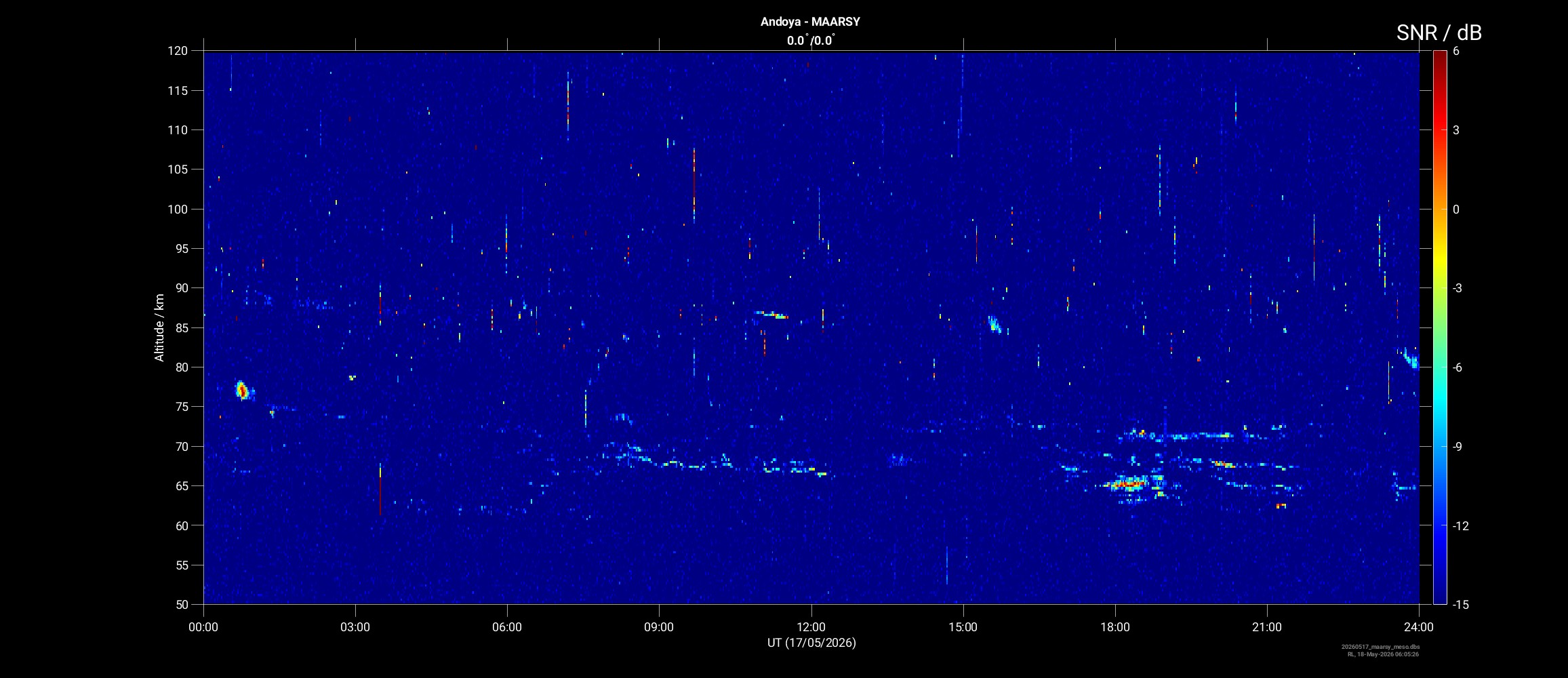Click the altitude tick label "65"
This screenshot has width=1568, height=678.
point(181,486)
